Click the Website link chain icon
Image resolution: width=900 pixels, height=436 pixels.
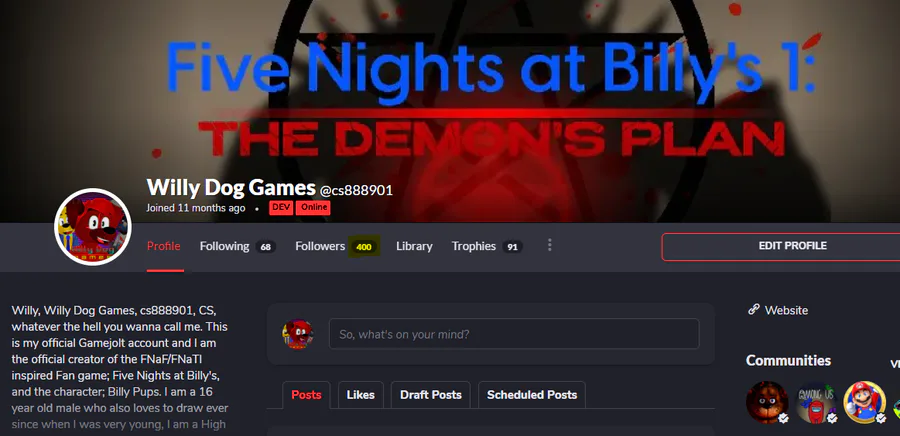(x=754, y=310)
